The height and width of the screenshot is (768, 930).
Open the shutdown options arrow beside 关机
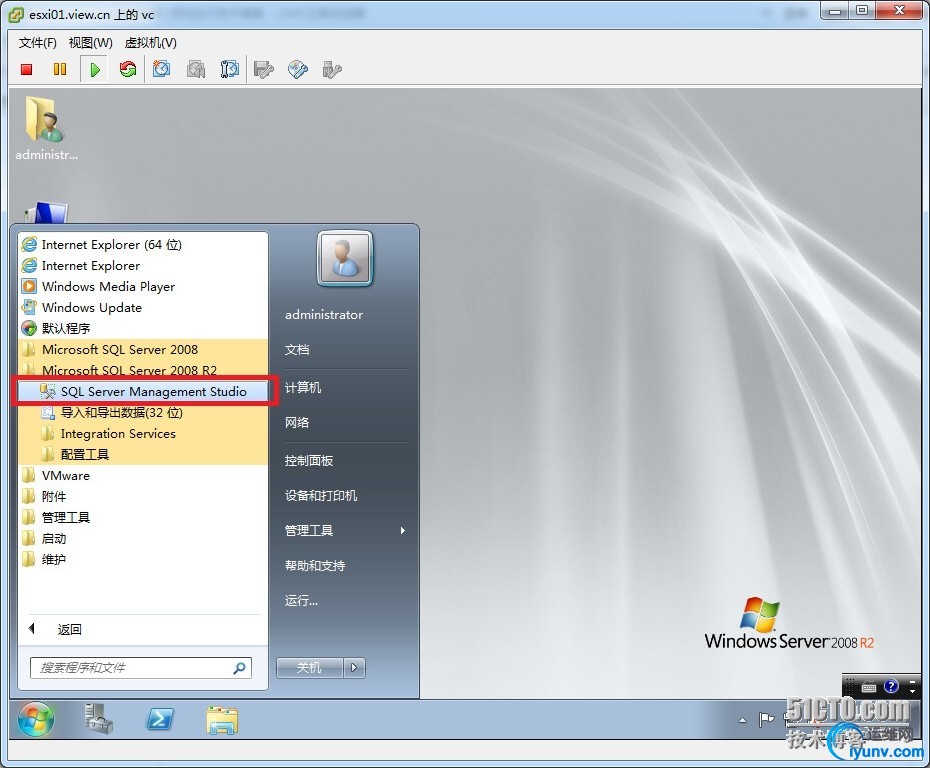point(354,668)
